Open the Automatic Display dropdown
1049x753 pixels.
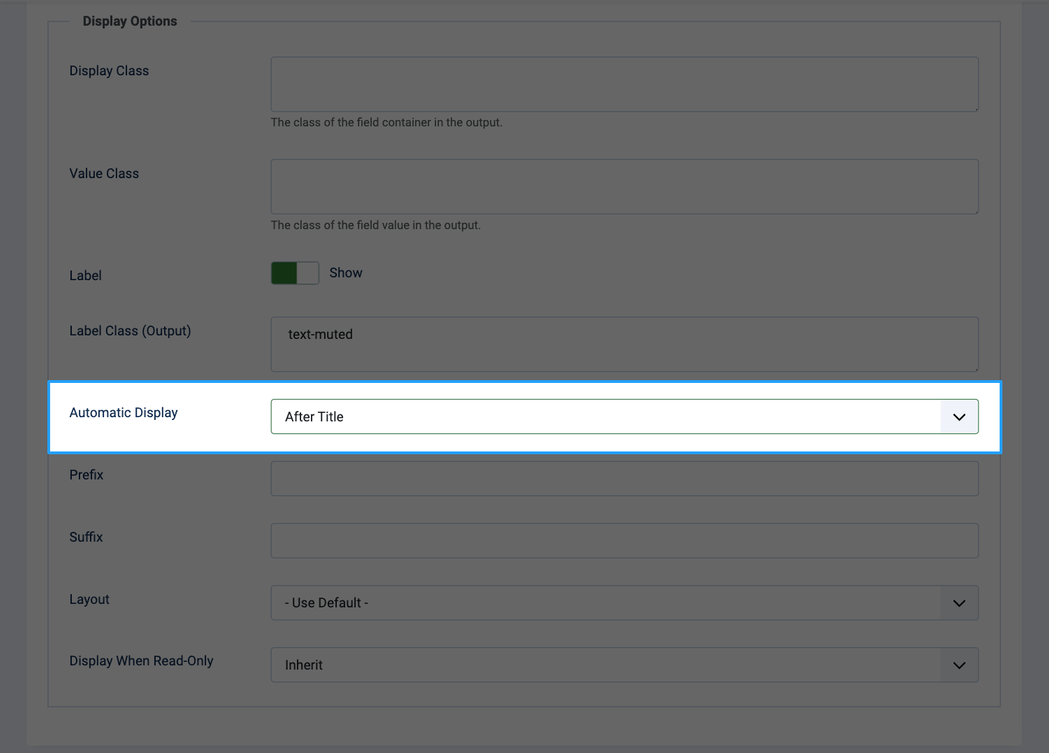click(624, 417)
